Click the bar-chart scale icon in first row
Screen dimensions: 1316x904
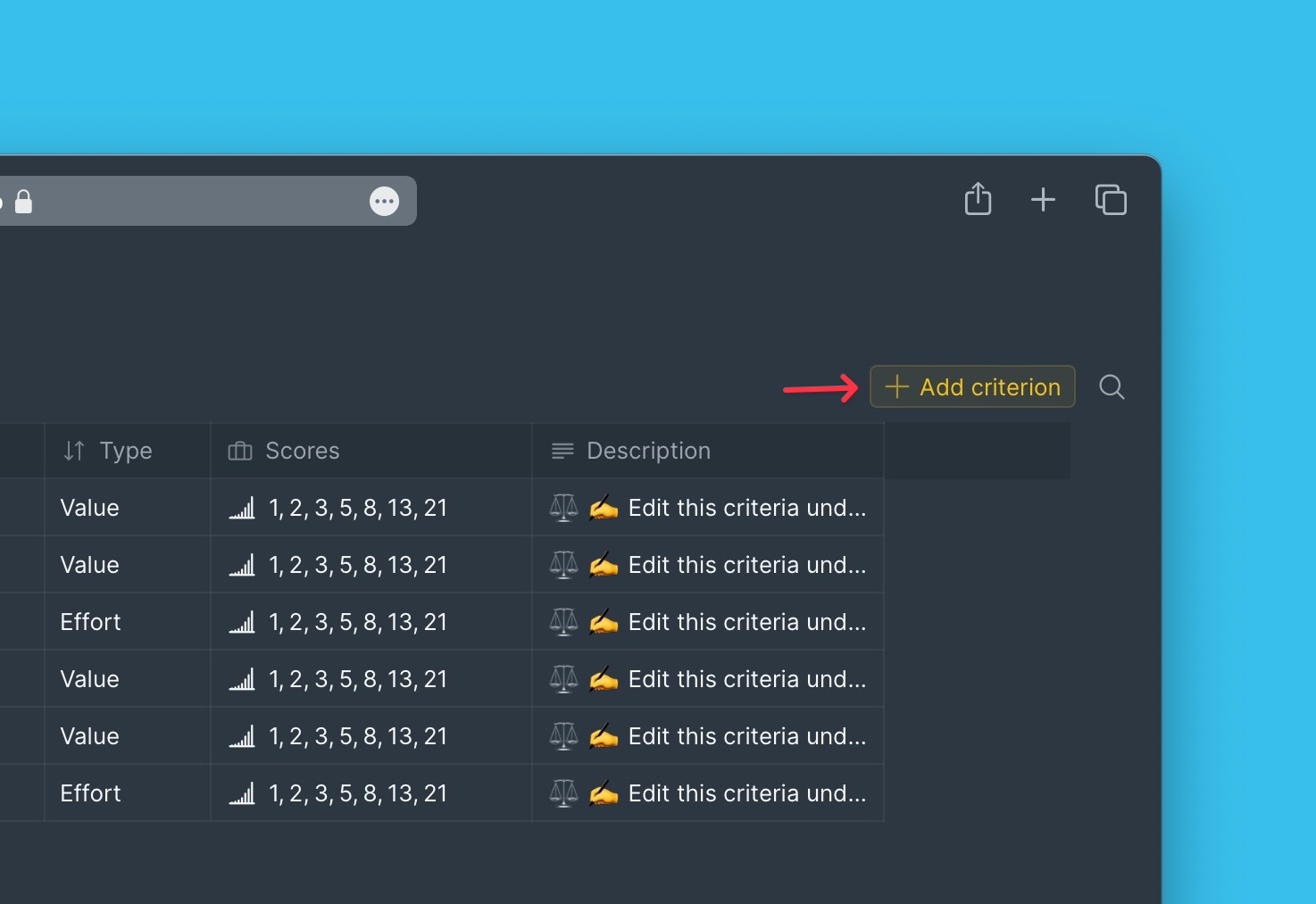tap(242, 508)
